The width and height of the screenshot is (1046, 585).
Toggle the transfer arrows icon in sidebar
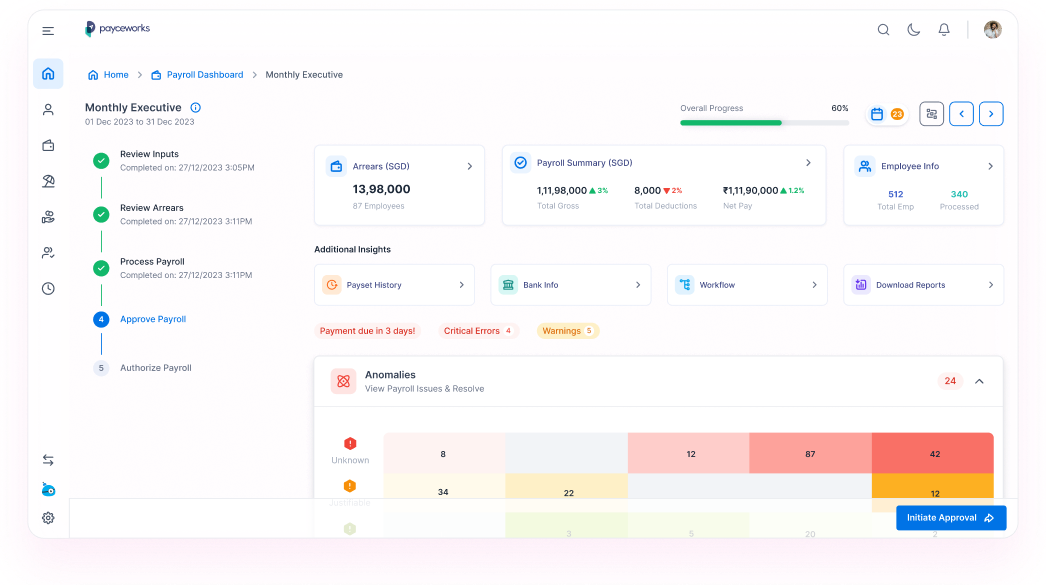pyautogui.click(x=47, y=460)
